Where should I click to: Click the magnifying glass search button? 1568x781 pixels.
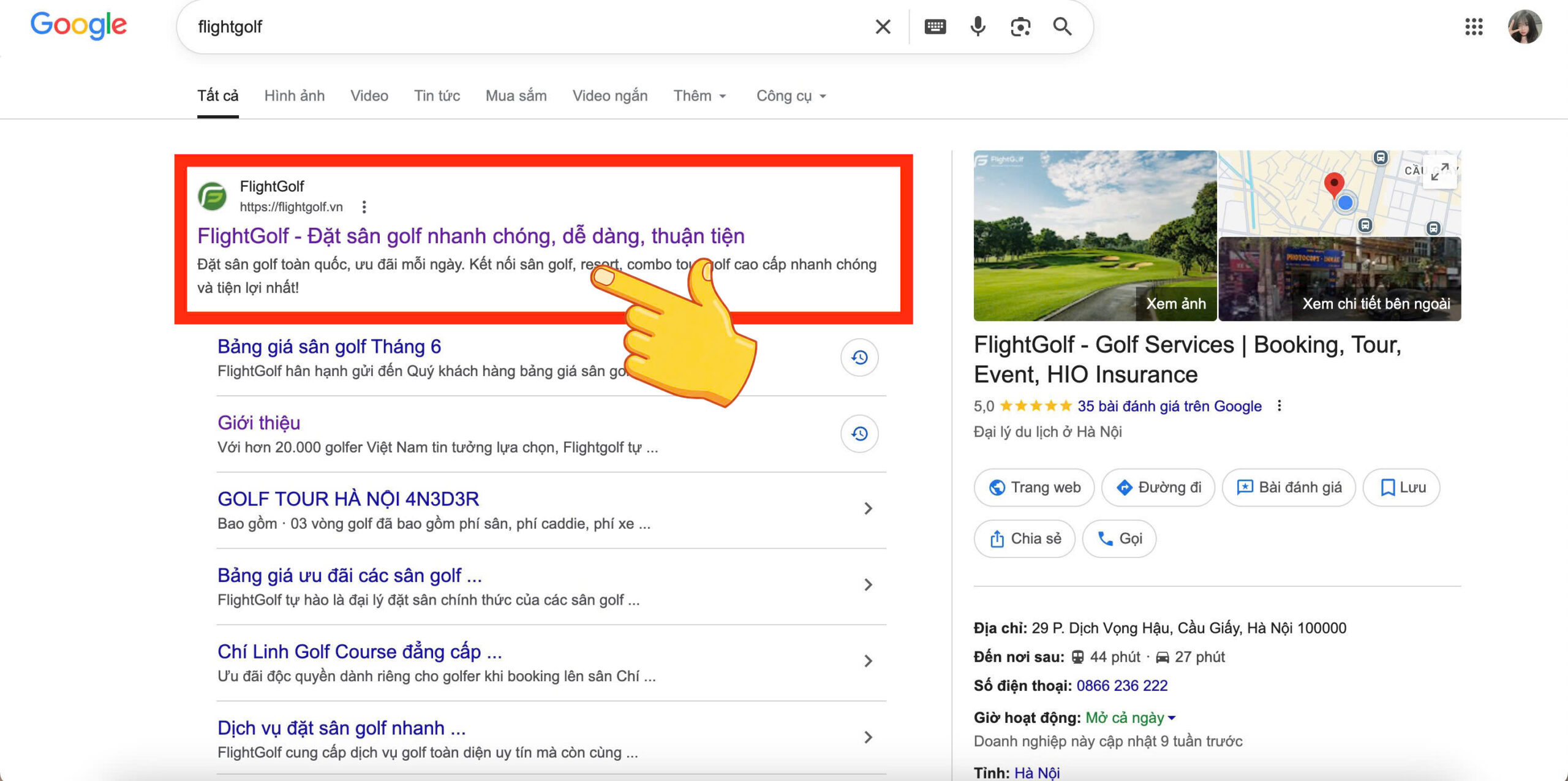click(1062, 27)
